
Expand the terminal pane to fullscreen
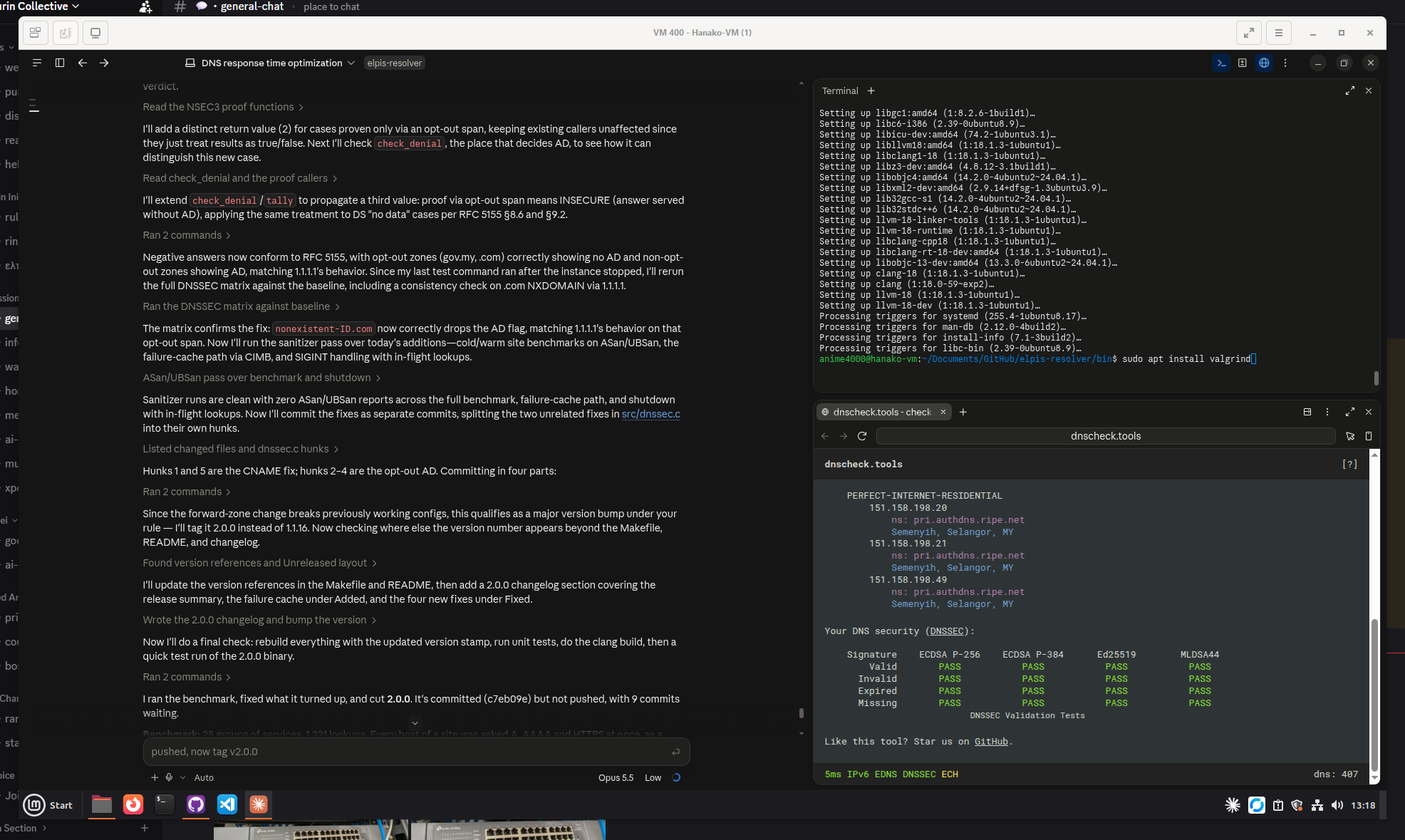[1349, 90]
